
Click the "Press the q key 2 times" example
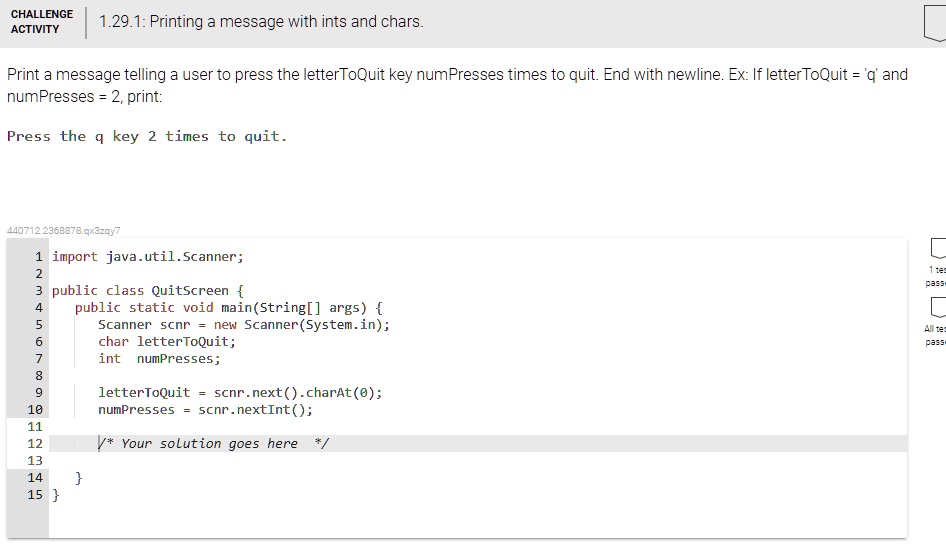(x=147, y=136)
